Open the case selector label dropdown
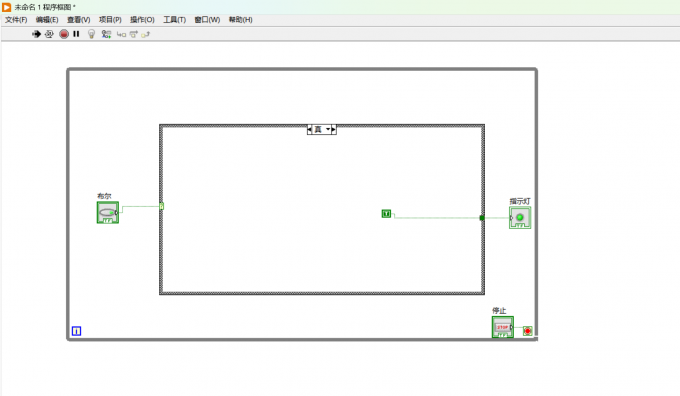Screen dimensions: 680x396 point(322,129)
